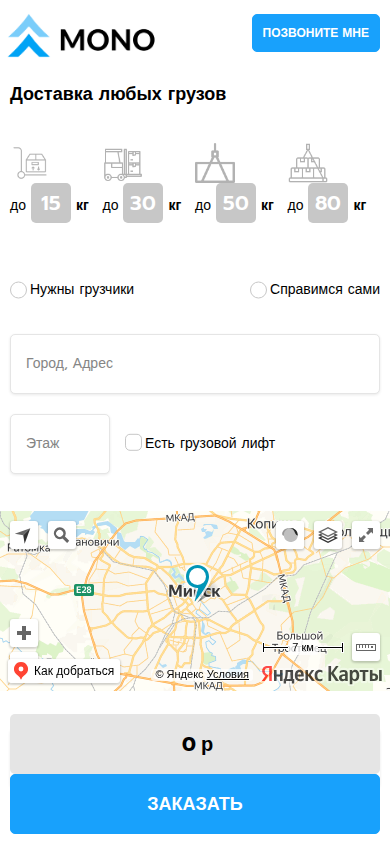The image size is (390, 844).
Task: Click the ПОЗВОНИТЕ МНЕ button
Action: click(316, 33)
